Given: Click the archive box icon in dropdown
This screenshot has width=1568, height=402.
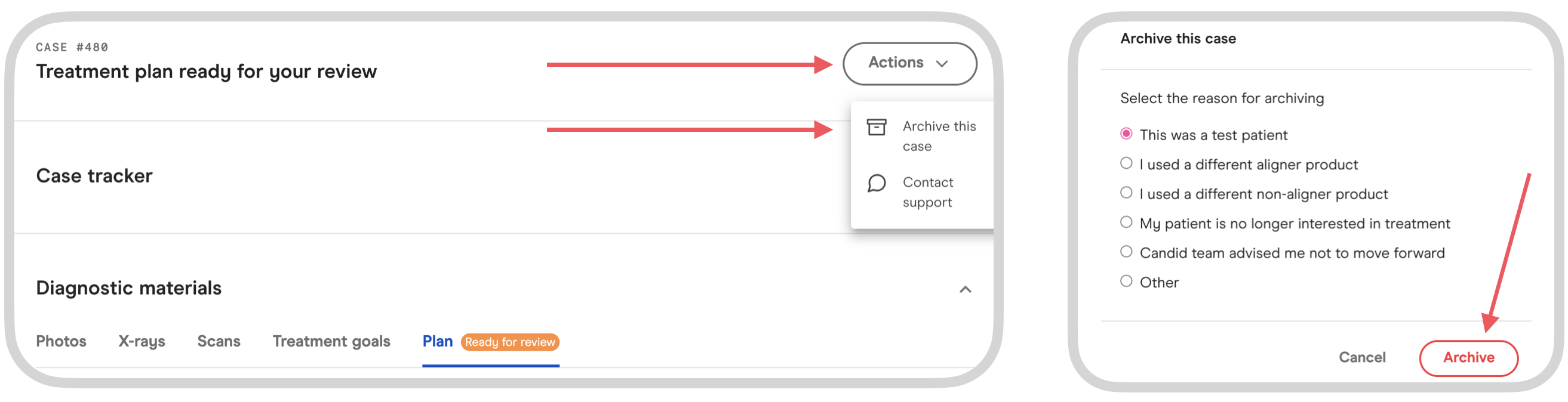Looking at the screenshot, I should (x=877, y=127).
